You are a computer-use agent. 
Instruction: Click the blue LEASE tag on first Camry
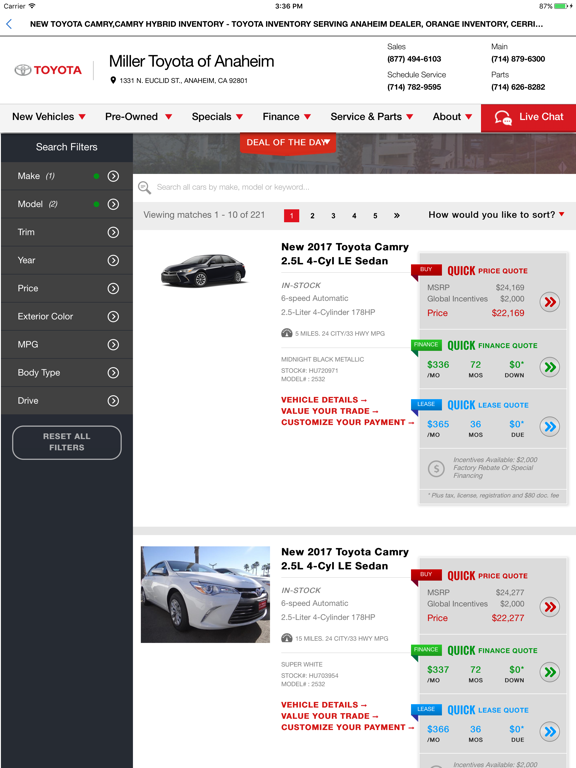[426, 405]
